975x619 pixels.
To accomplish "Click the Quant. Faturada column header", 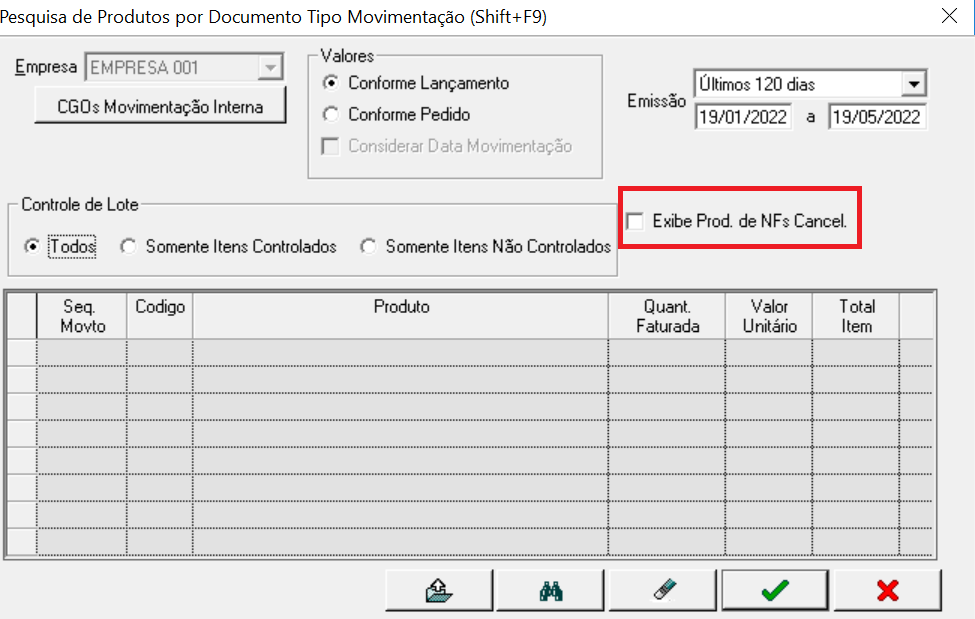I will pyautogui.click(x=667, y=316).
